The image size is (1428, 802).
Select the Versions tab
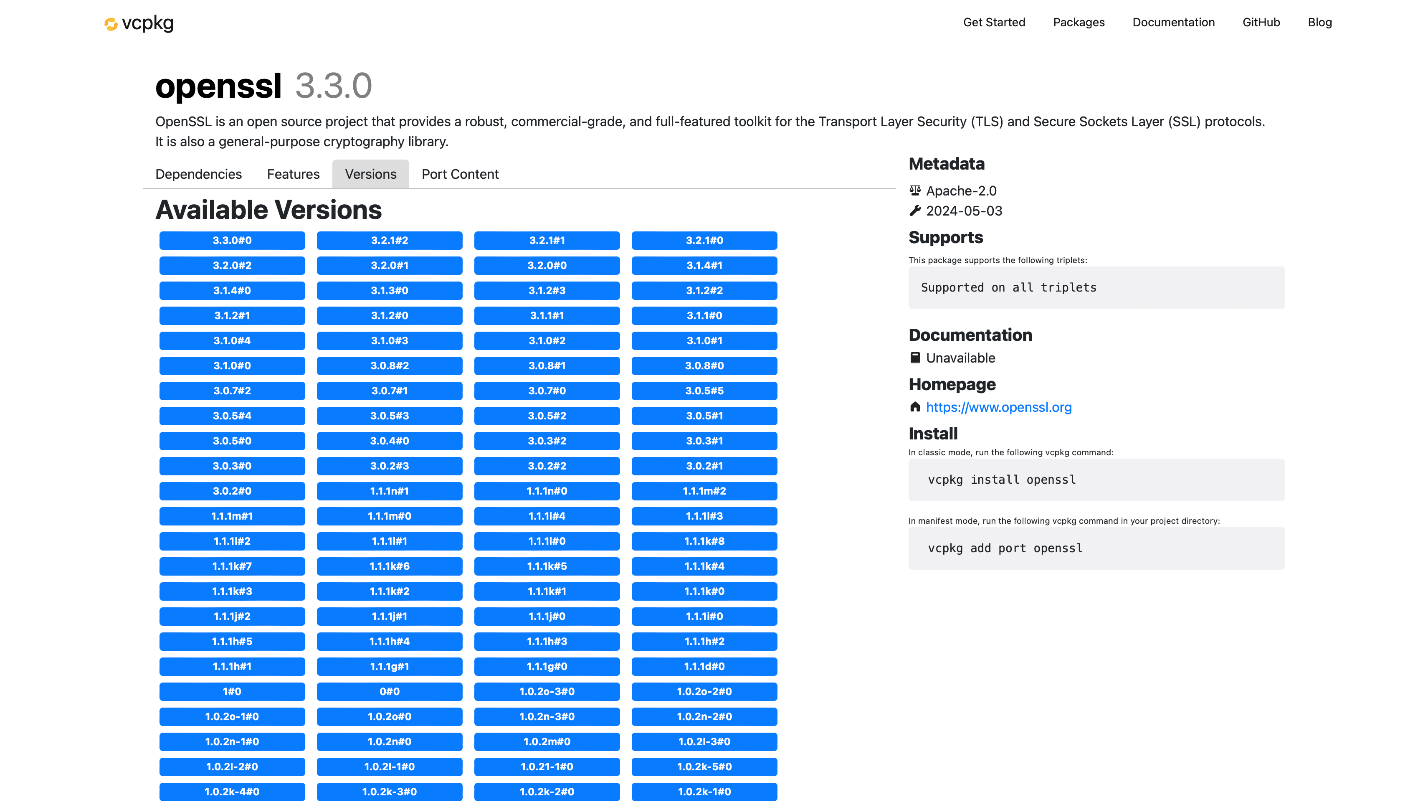pyautogui.click(x=371, y=174)
